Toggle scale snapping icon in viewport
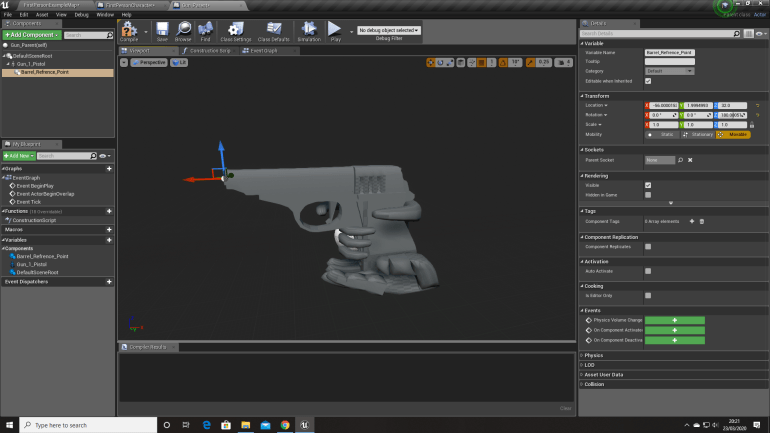 (x=530, y=62)
